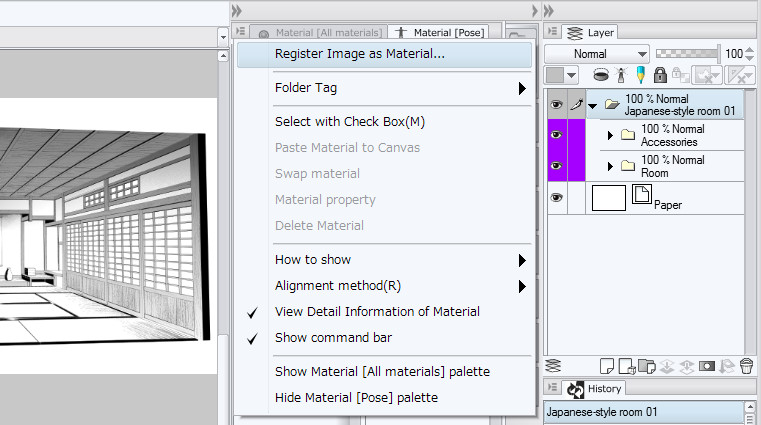This screenshot has width=761, height=425.
Task: Hide the Paper layer
Action: click(557, 197)
